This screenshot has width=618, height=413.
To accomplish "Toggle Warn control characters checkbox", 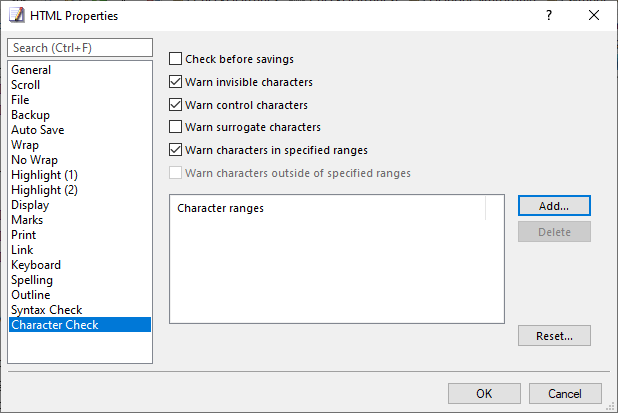I will [175, 104].
